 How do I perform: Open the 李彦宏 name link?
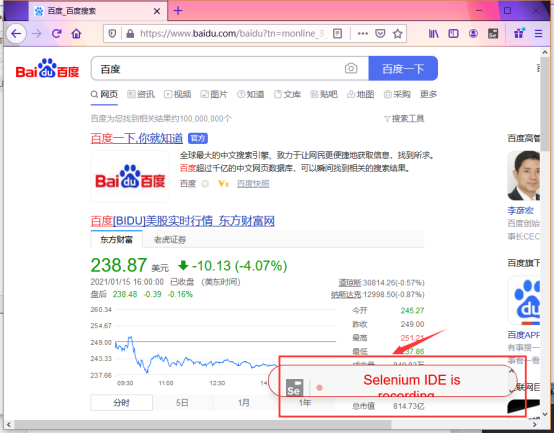pos(520,210)
